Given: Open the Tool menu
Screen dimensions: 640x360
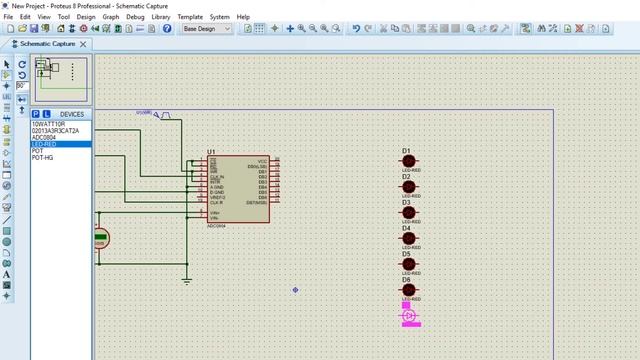Looking at the screenshot, I should (64, 17).
